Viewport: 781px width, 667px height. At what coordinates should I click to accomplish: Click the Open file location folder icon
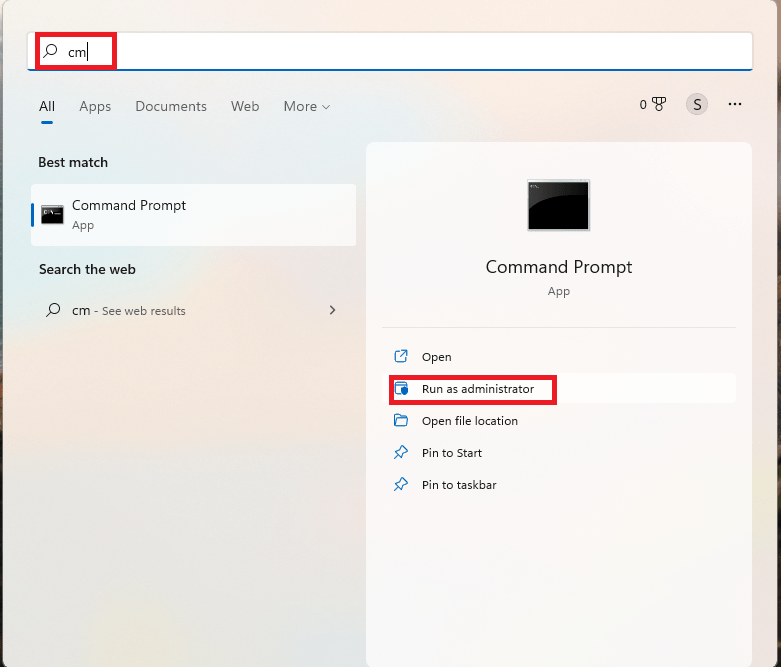401,420
